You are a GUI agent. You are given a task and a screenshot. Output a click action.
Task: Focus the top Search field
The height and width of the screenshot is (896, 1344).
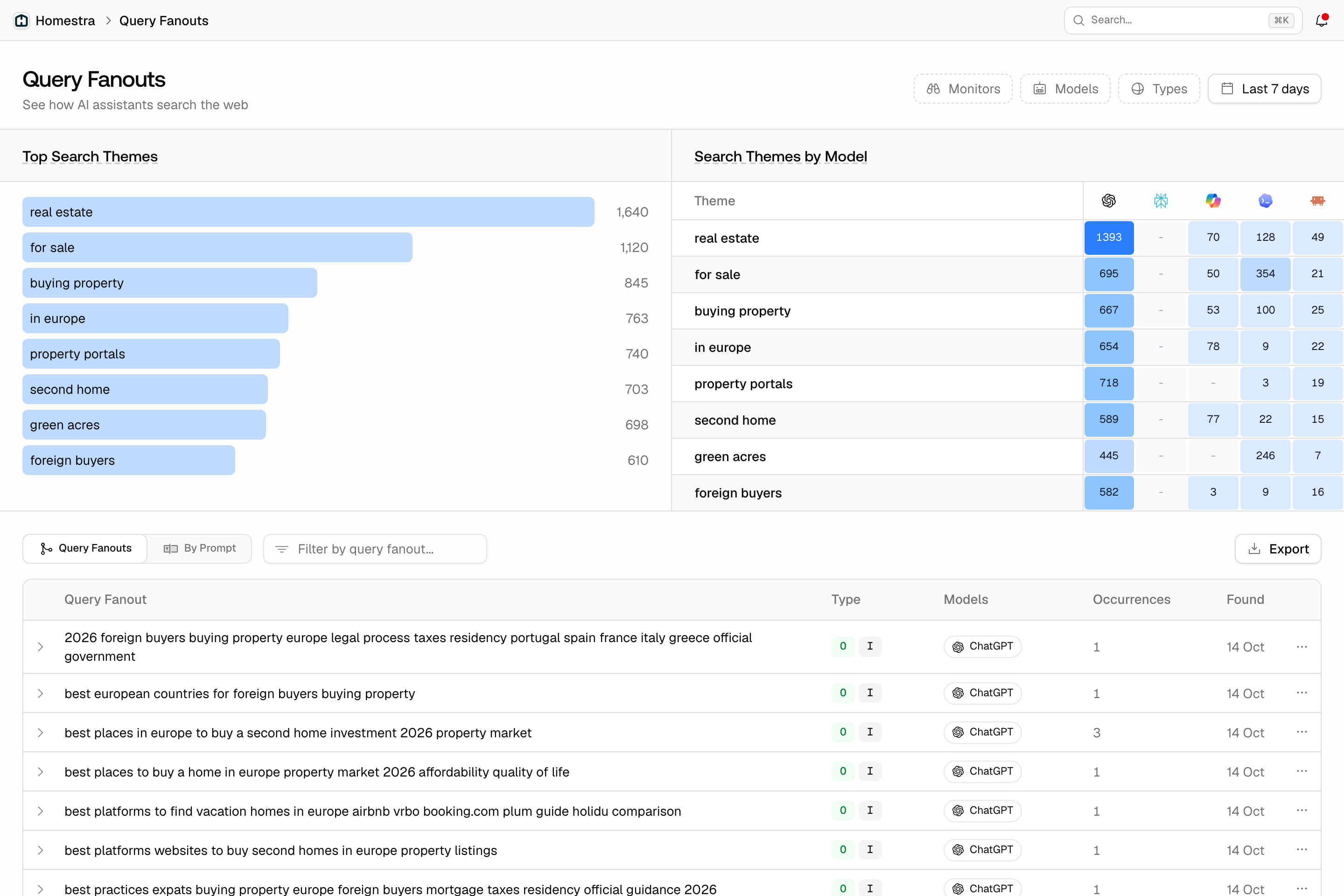(1183, 21)
